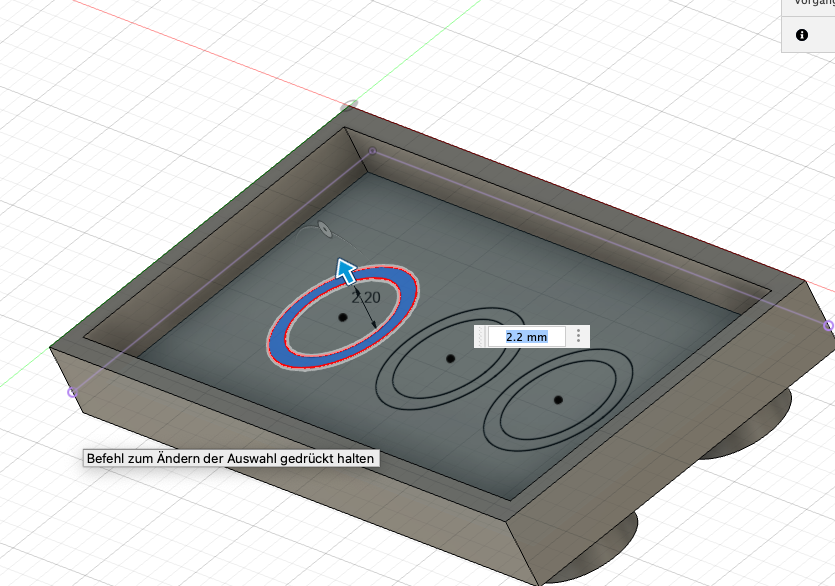Image resolution: width=835 pixels, height=586 pixels.
Task: Click the purple sketch point at left corner
Action: point(72,392)
